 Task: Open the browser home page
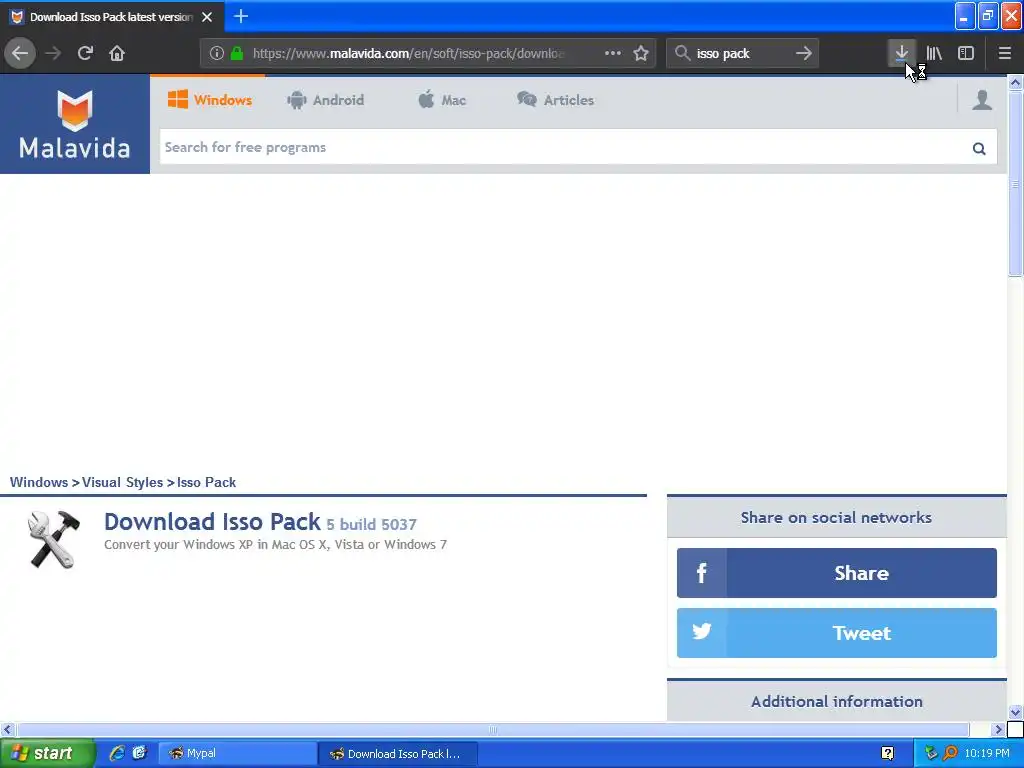[x=117, y=53]
